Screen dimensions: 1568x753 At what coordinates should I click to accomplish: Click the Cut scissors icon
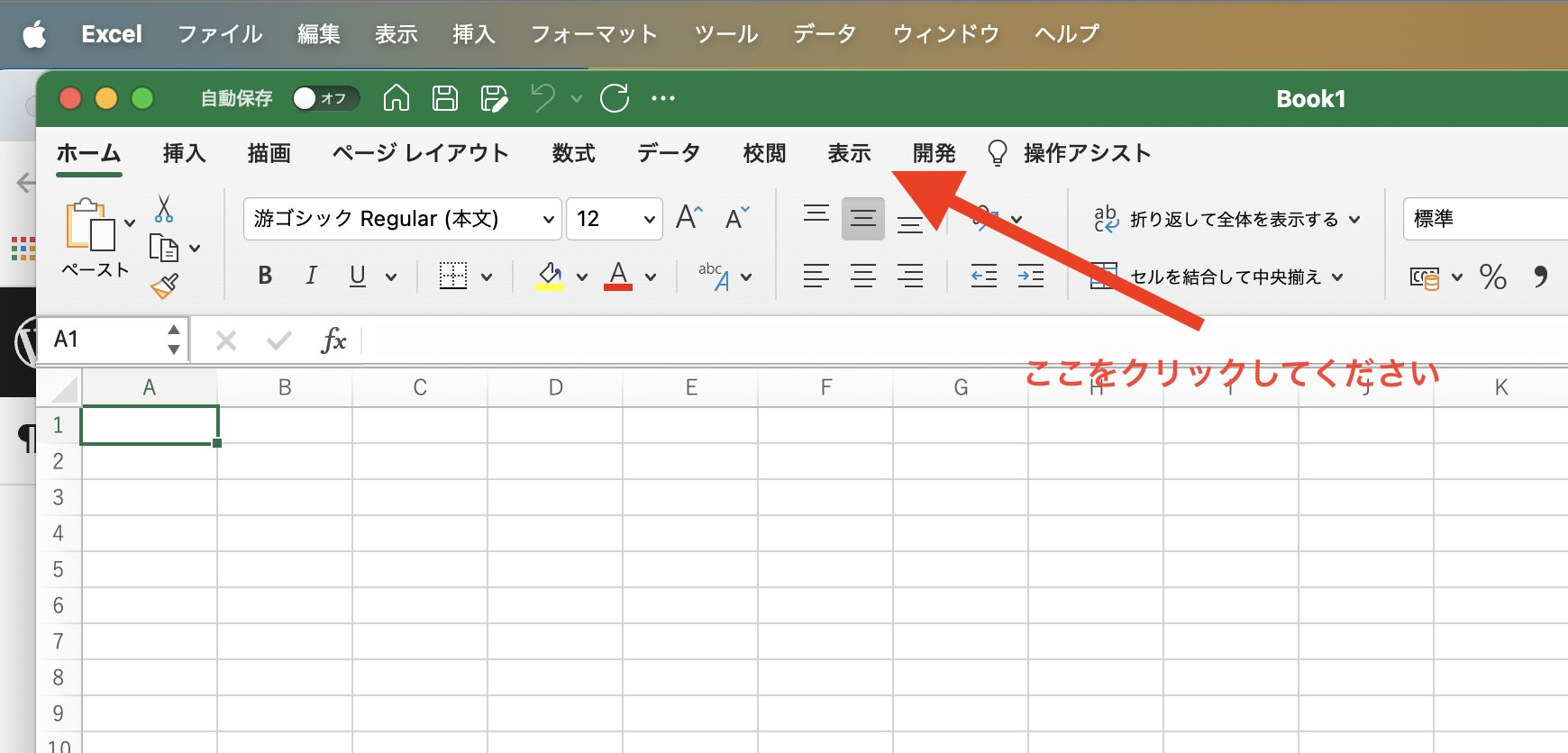163,209
